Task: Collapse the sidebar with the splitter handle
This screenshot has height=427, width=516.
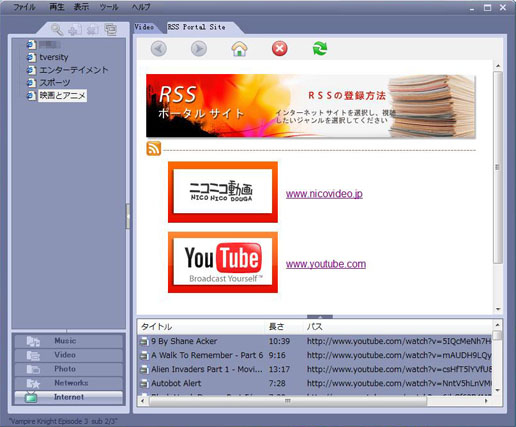Action: click(x=128, y=217)
